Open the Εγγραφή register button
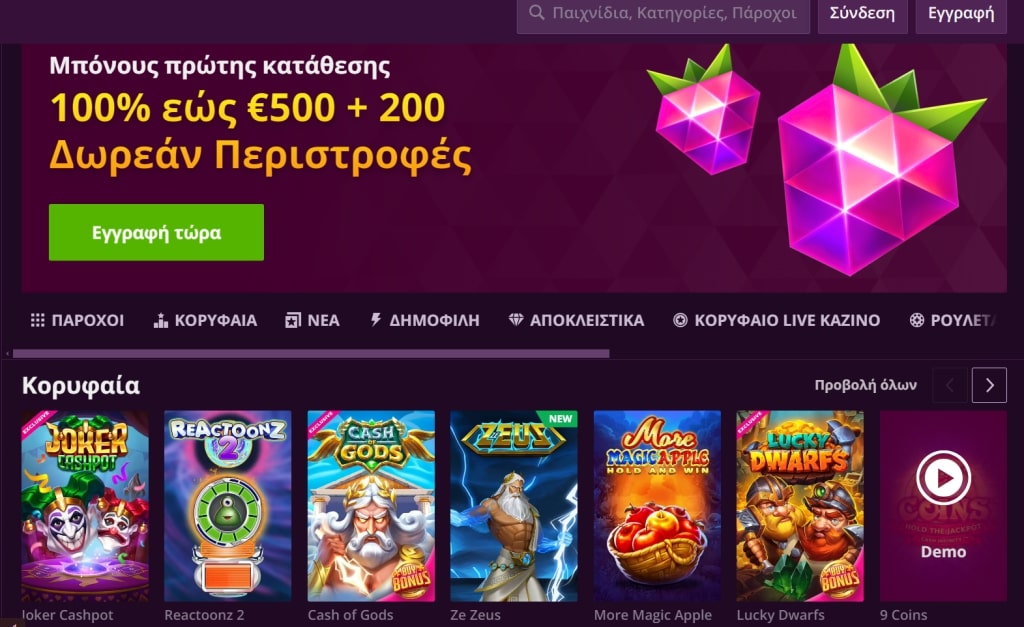This screenshot has width=1024, height=627. point(961,13)
